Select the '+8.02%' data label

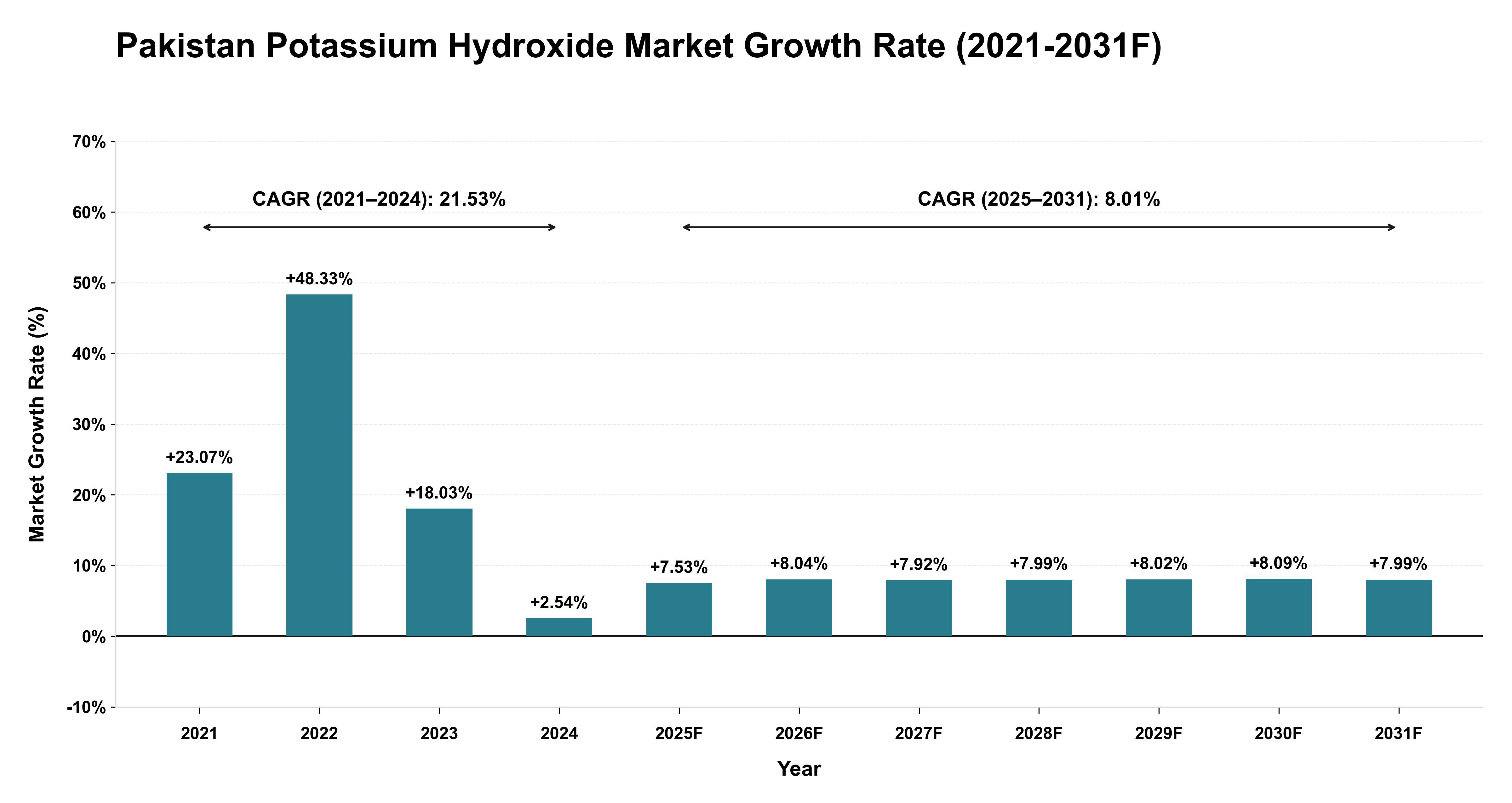click(x=1159, y=563)
